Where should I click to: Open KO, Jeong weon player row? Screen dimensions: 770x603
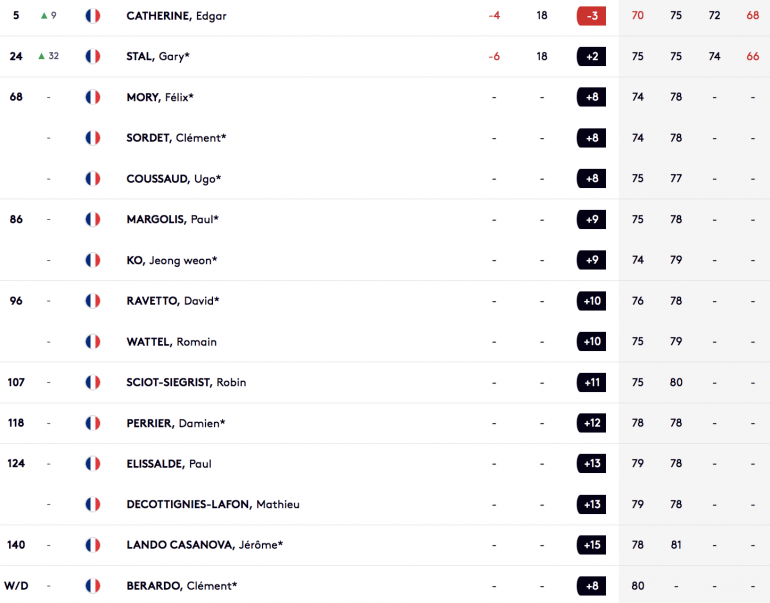coord(171,260)
